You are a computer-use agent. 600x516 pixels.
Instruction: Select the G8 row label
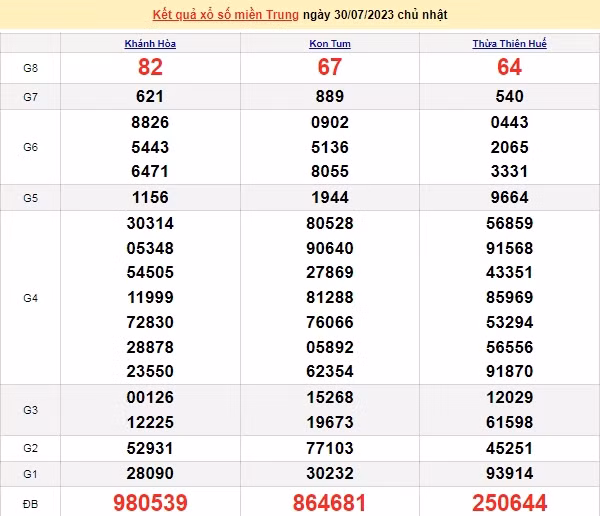point(30,68)
